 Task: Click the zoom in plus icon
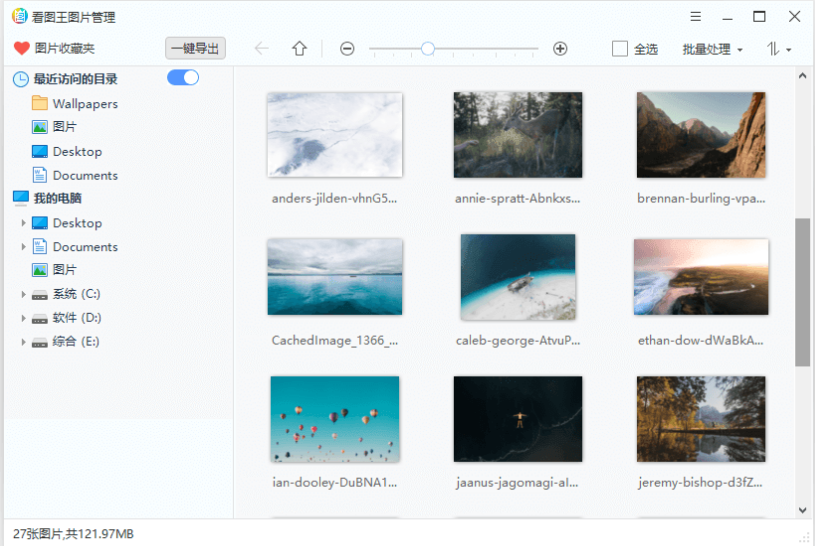[560, 49]
